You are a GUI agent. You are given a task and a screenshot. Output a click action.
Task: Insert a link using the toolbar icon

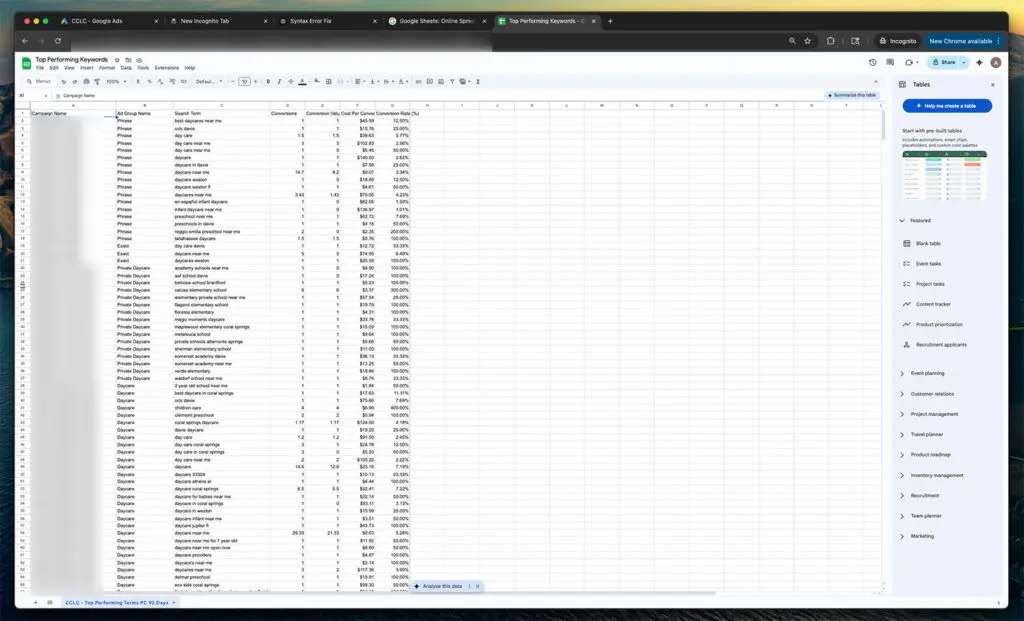pos(418,80)
